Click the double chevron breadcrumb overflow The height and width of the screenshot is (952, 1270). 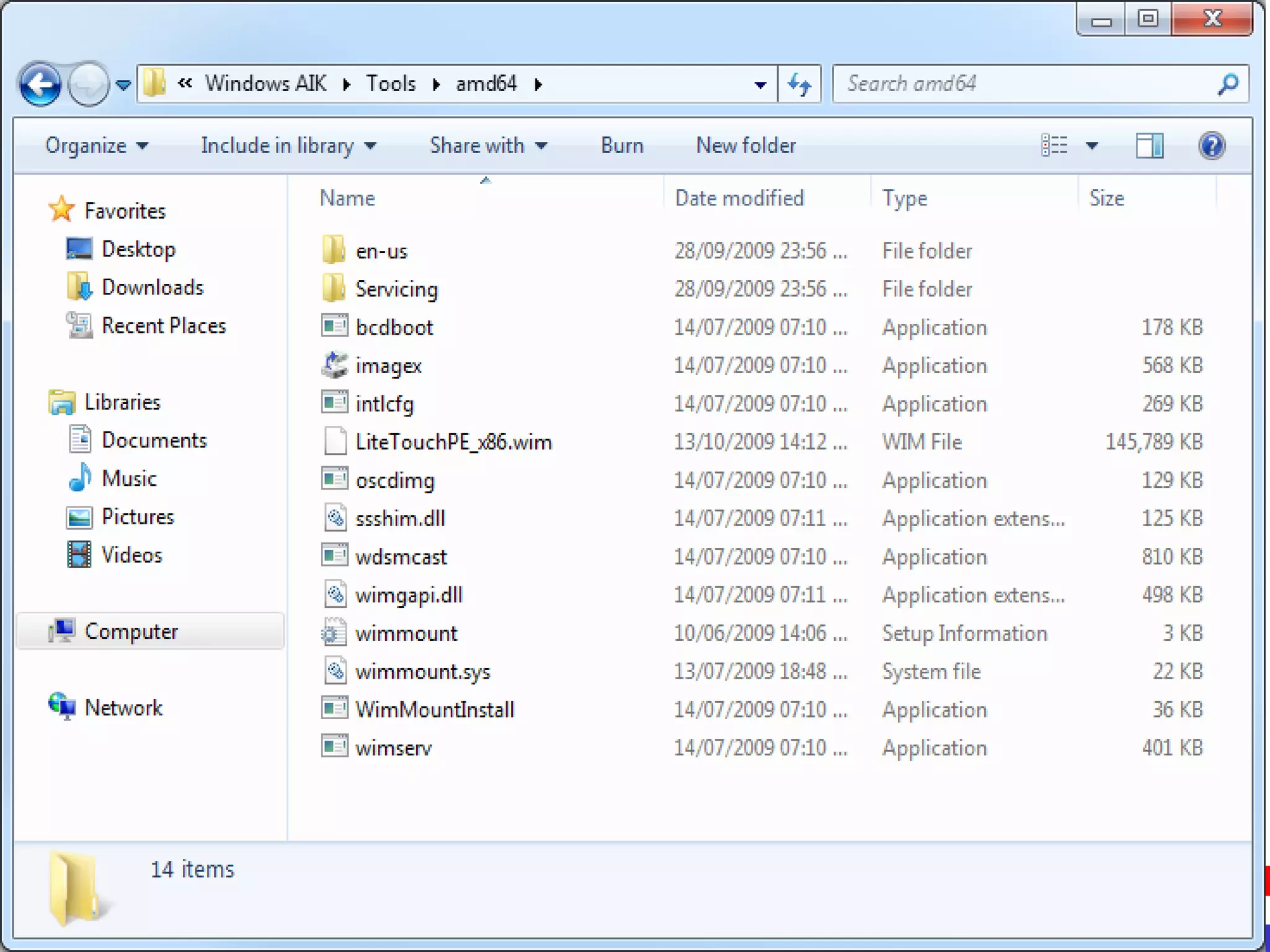tap(185, 82)
